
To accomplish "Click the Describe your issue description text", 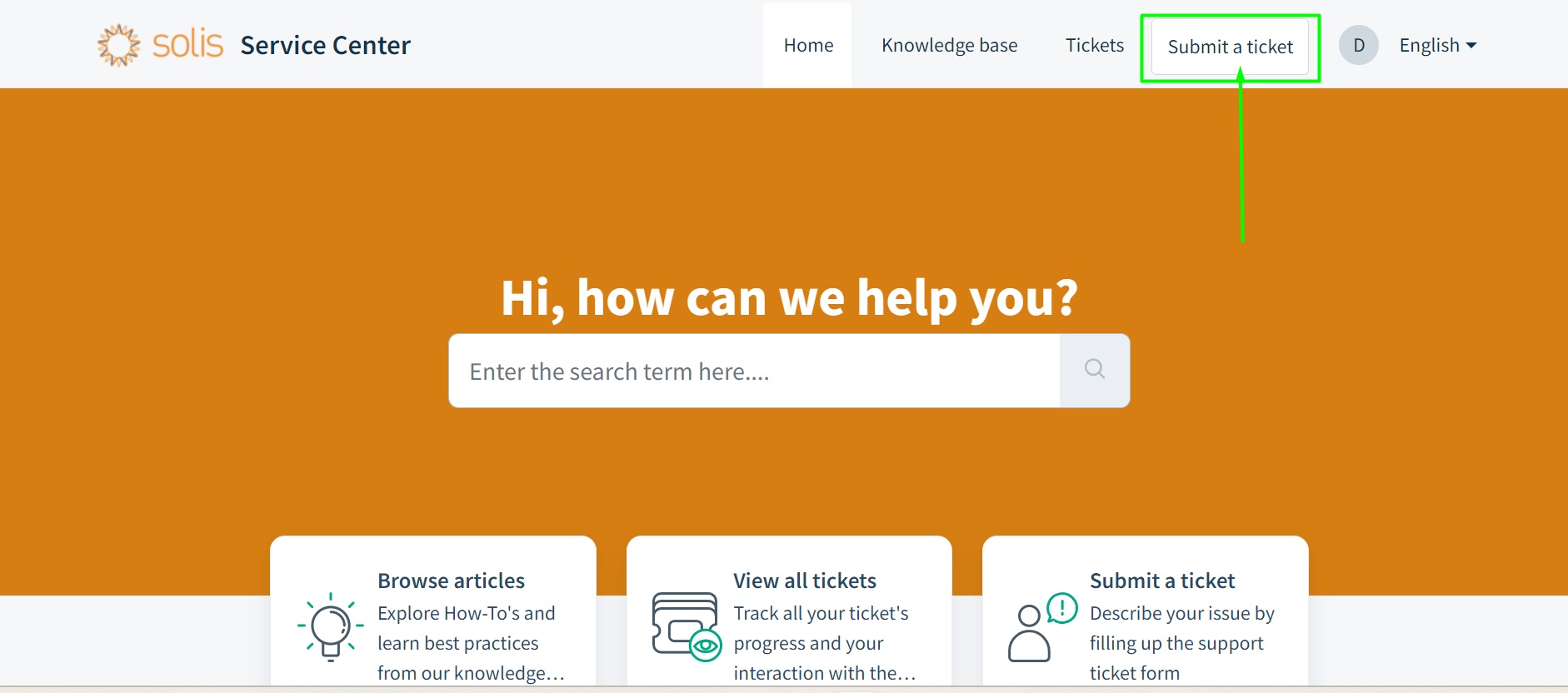I will (x=1182, y=643).
